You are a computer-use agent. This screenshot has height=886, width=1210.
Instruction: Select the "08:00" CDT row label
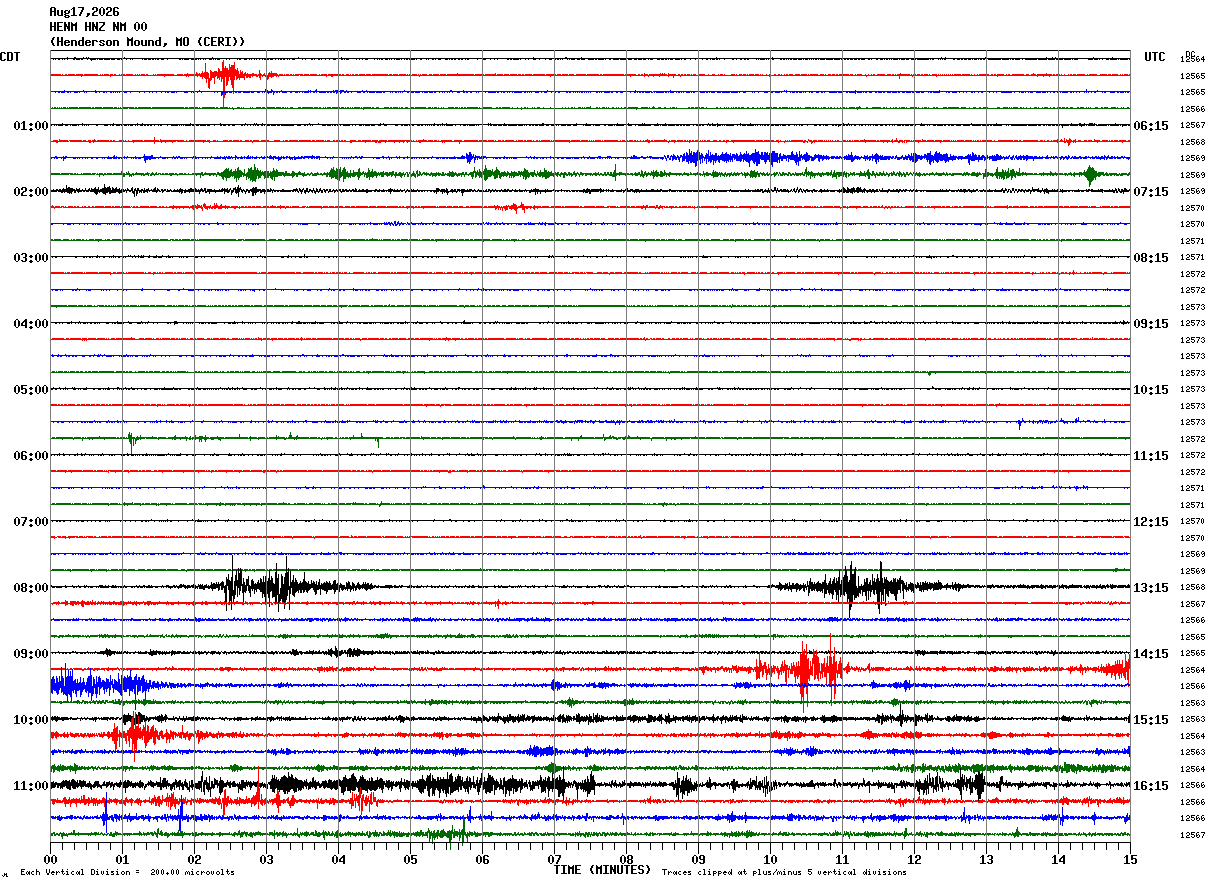(31, 588)
